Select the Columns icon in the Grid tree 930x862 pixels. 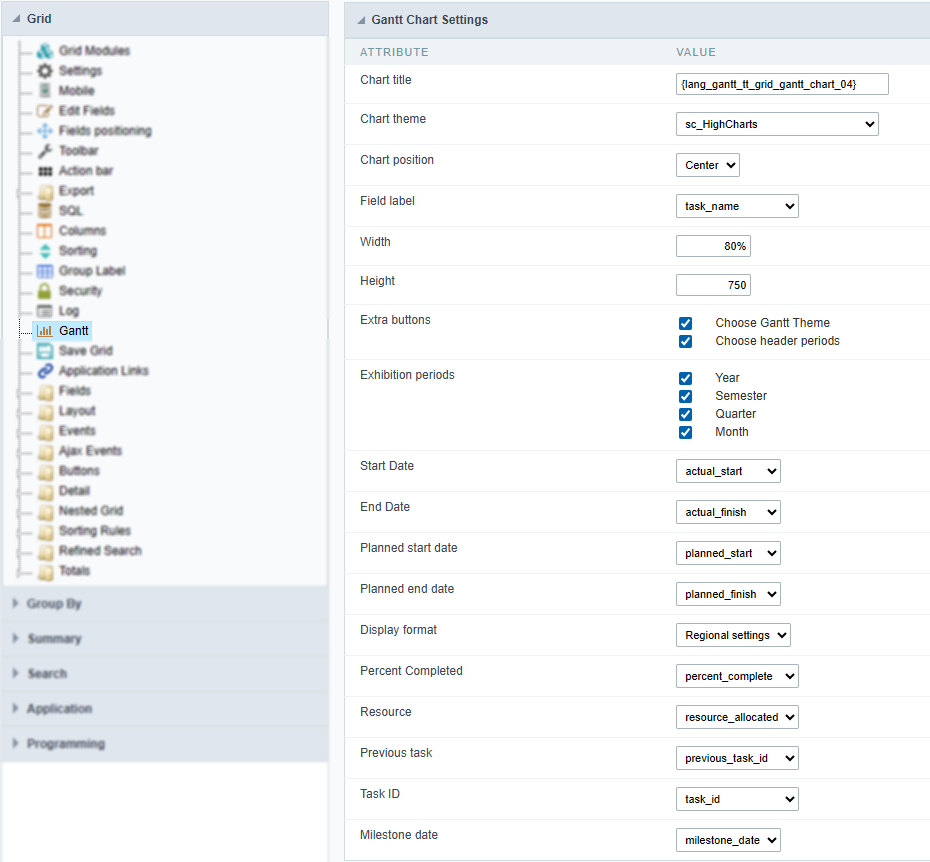(44, 230)
